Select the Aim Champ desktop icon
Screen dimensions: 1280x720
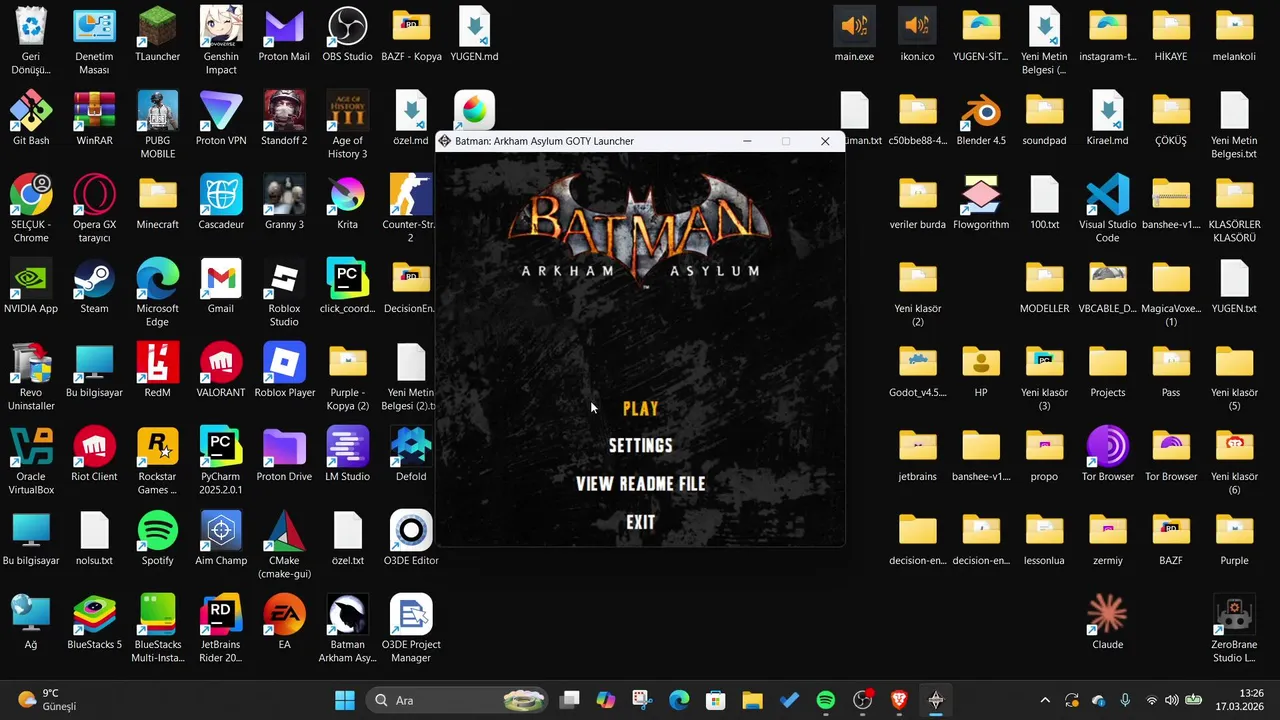pyautogui.click(x=221, y=539)
